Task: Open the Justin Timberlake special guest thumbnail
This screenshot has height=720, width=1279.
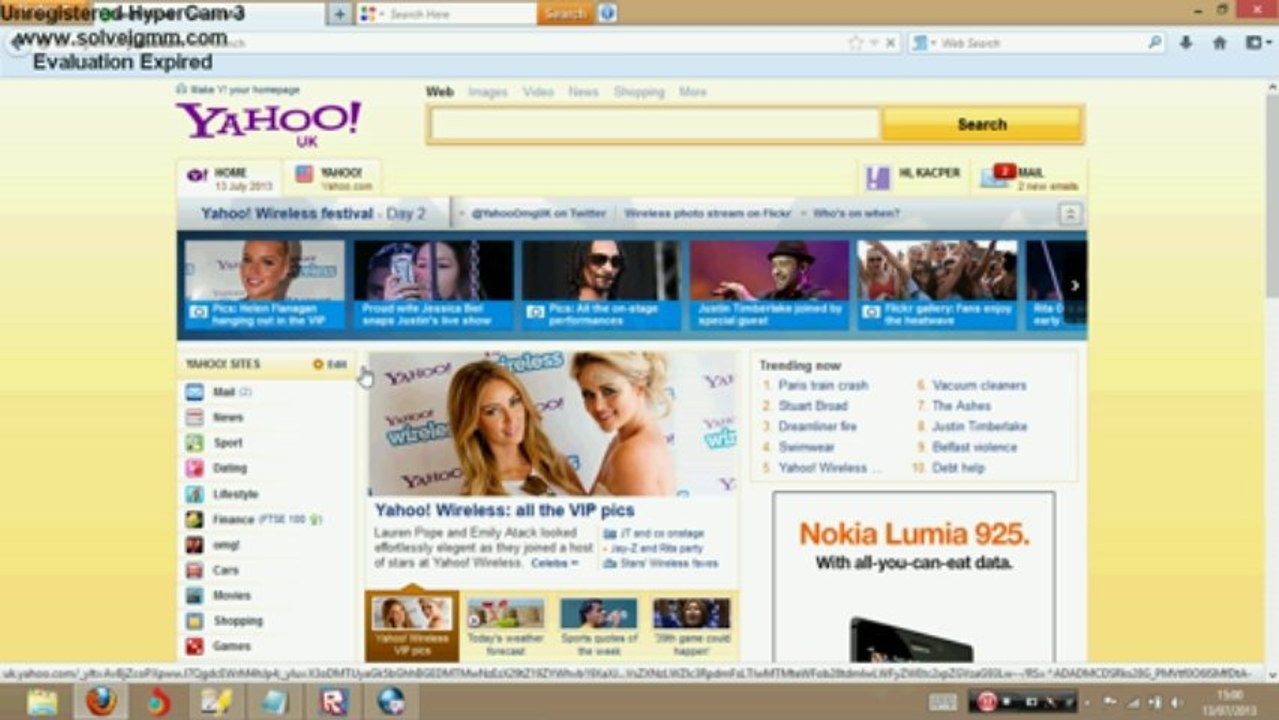Action: [769, 285]
